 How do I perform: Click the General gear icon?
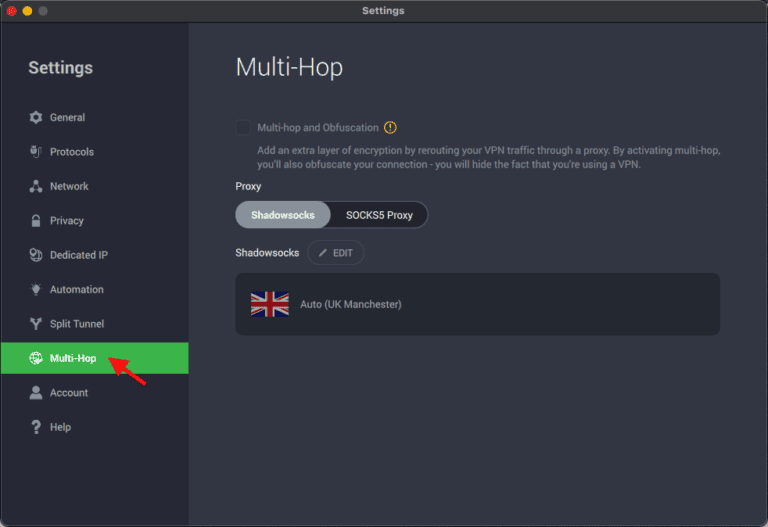click(x=36, y=118)
